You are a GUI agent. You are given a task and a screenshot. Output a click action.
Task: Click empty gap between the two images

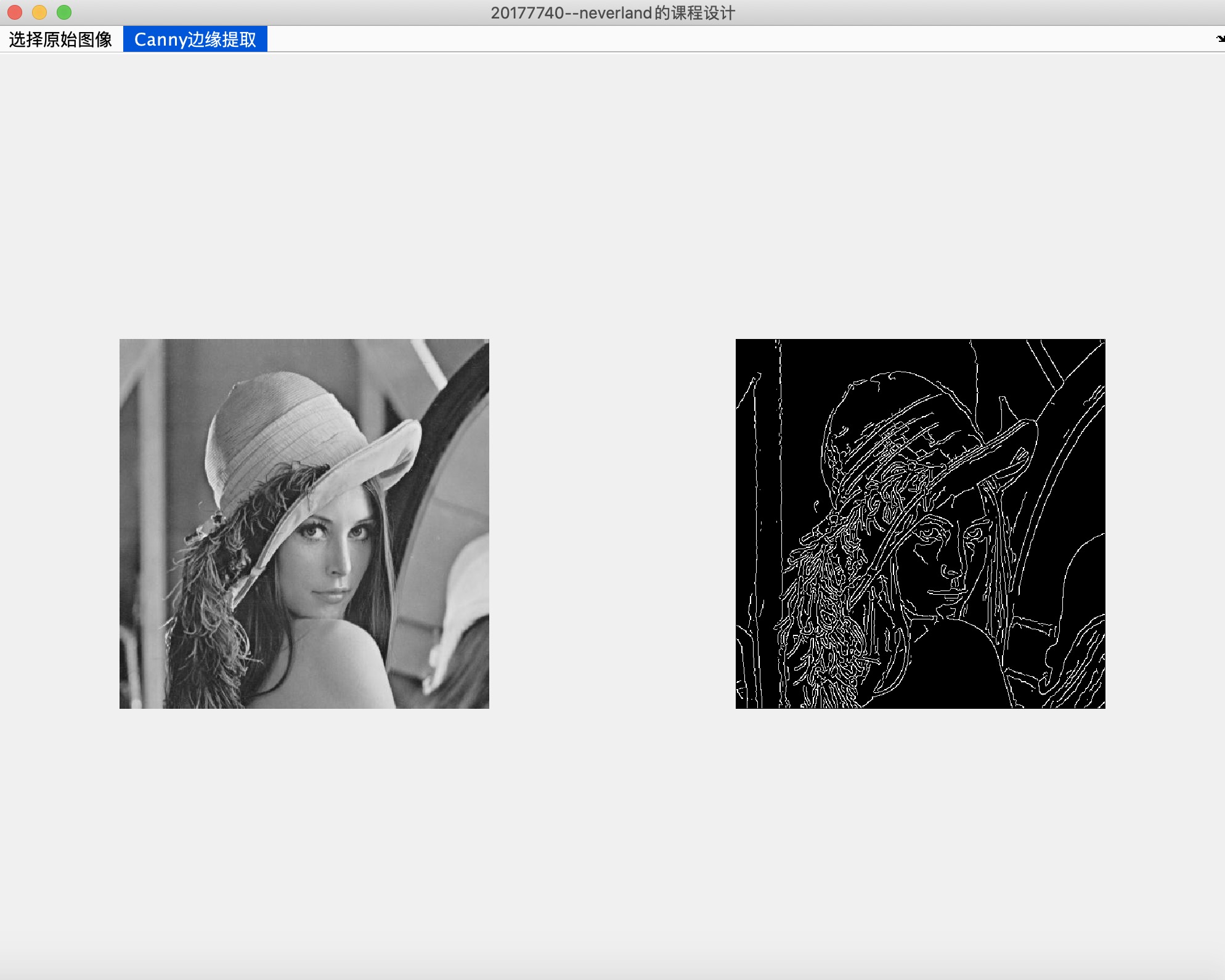[x=612, y=523]
